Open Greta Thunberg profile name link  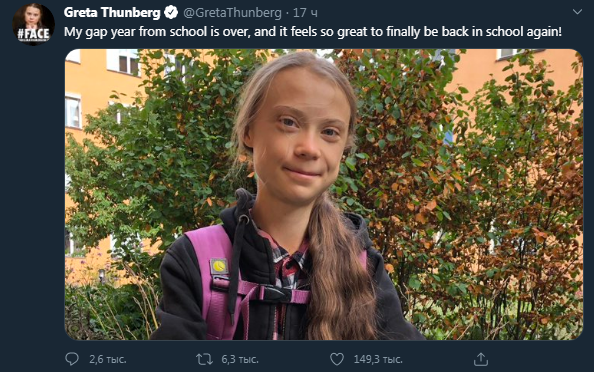112,13
